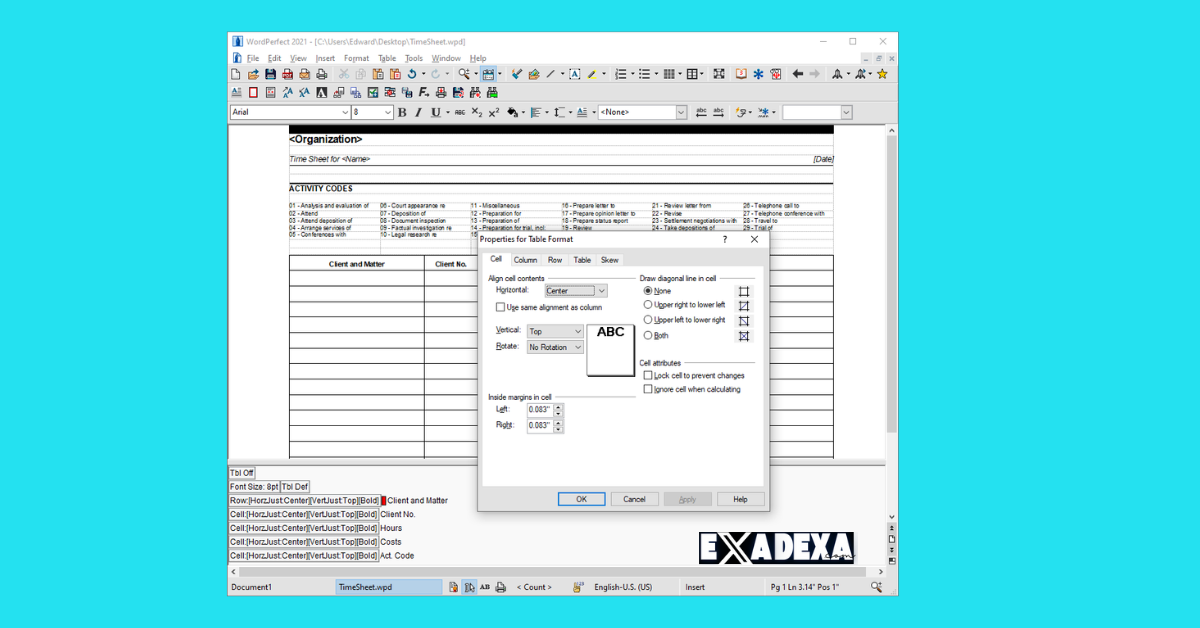Open the Table menu
Screen dimensions: 1200x628
pyautogui.click(x=387, y=58)
